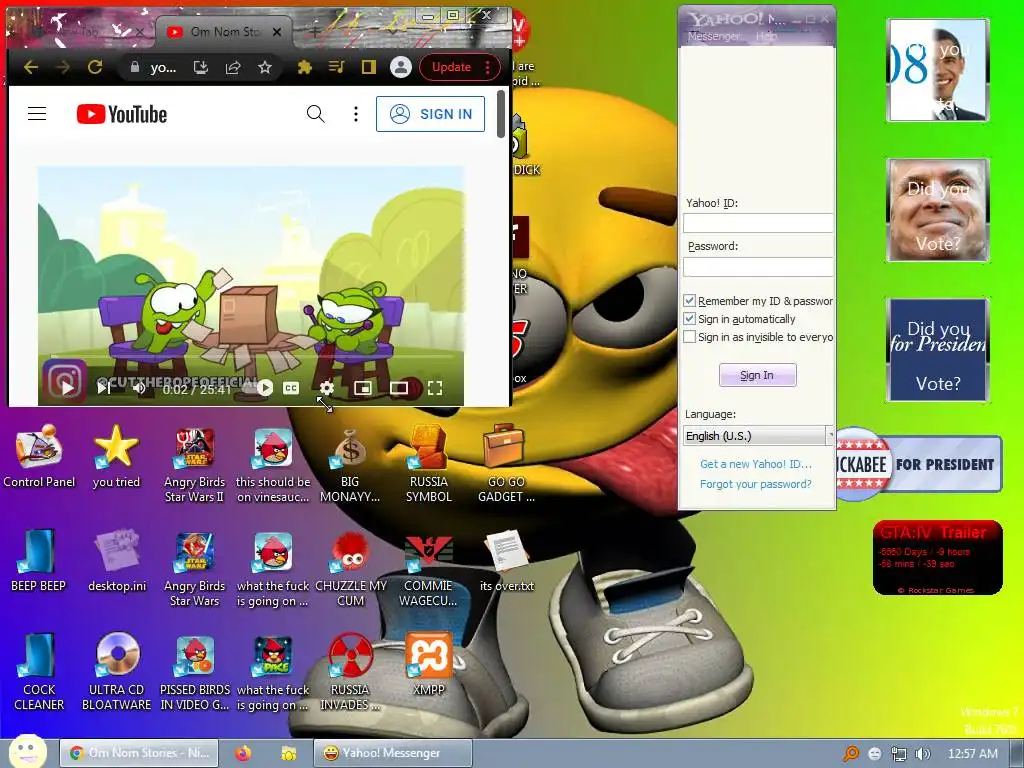The image size is (1024, 768).
Task: Select BIG MONAYY money bag icon
Action: (x=350, y=465)
